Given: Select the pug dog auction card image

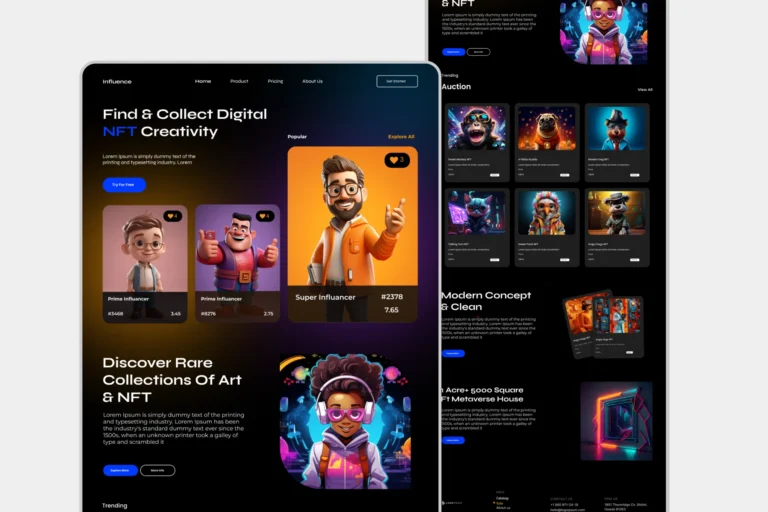Looking at the screenshot, I should tap(546, 129).
